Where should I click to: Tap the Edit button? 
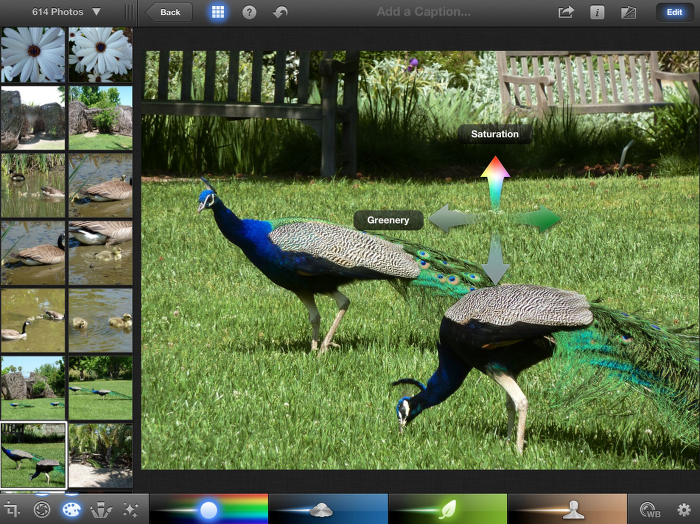click(674, 12)
